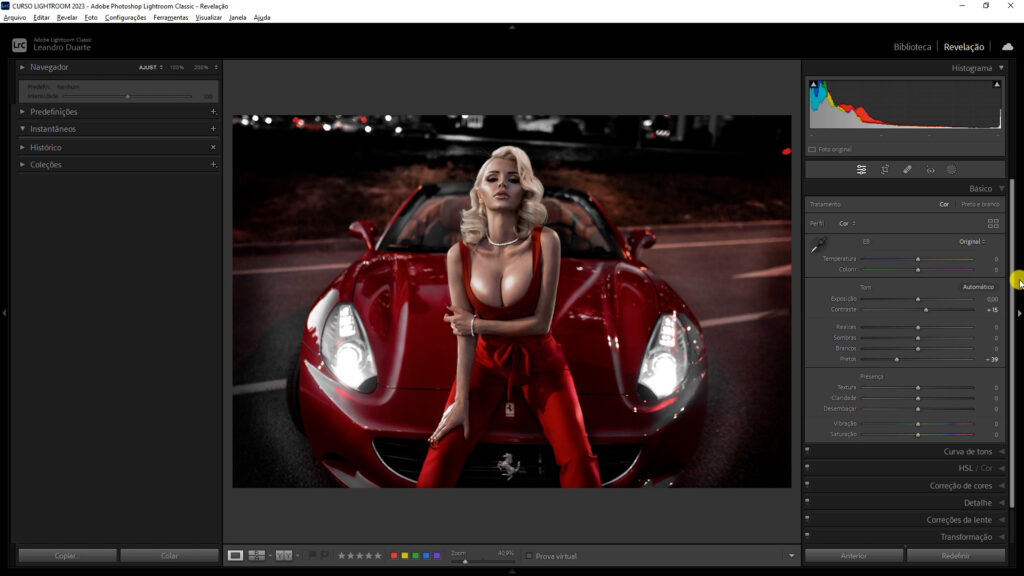This screenshot has height=576, width=1024.
Task: Select the Healing brush tool icon
Action: coord(907,170)
